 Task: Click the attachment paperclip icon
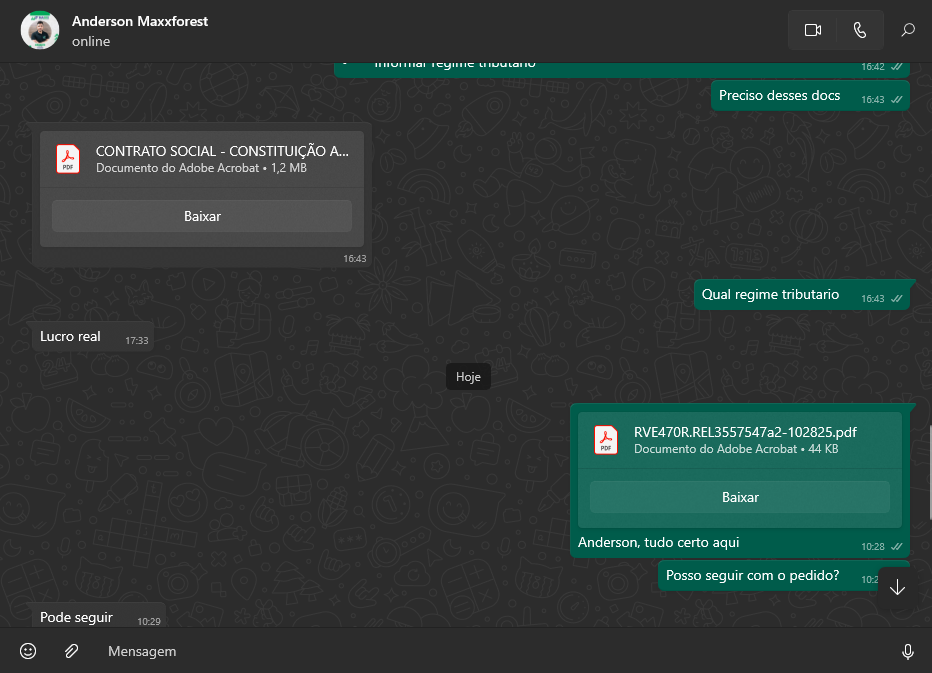71,651
